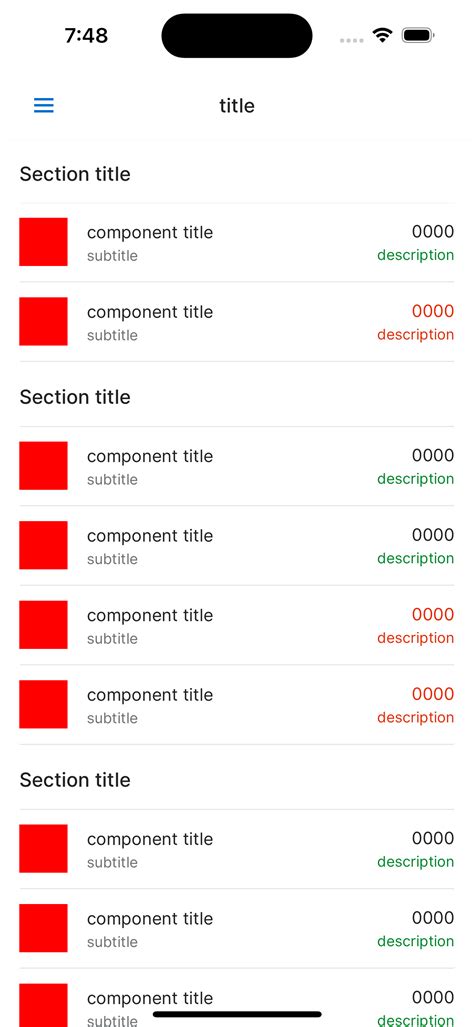Select red square in second section's first row
The height and width of the screenshot is (1027, 474).
pos(43,466)
